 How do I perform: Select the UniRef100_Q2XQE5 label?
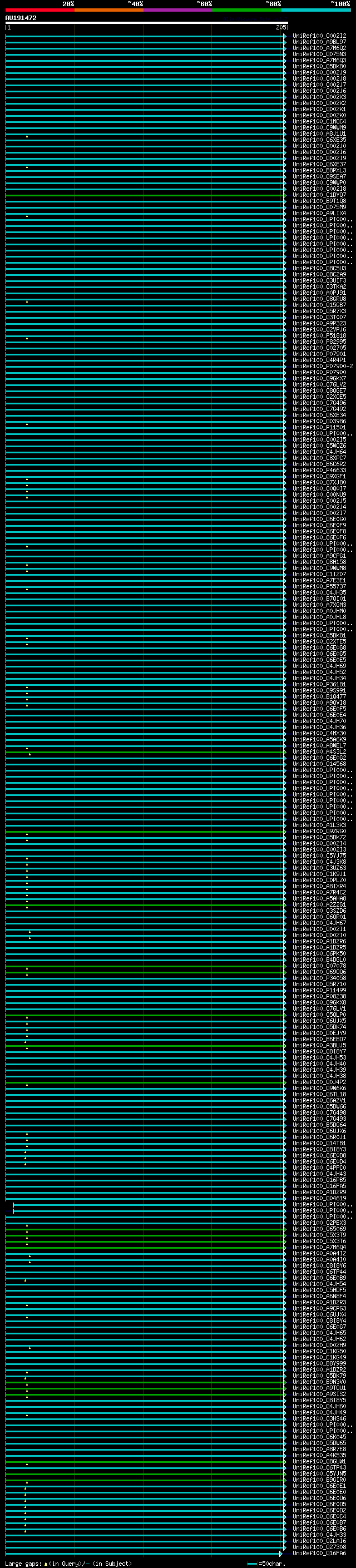click(319, 396)
